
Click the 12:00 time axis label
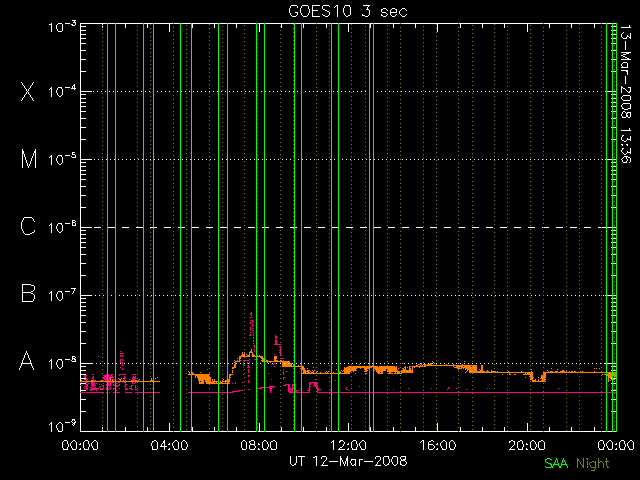348,445
